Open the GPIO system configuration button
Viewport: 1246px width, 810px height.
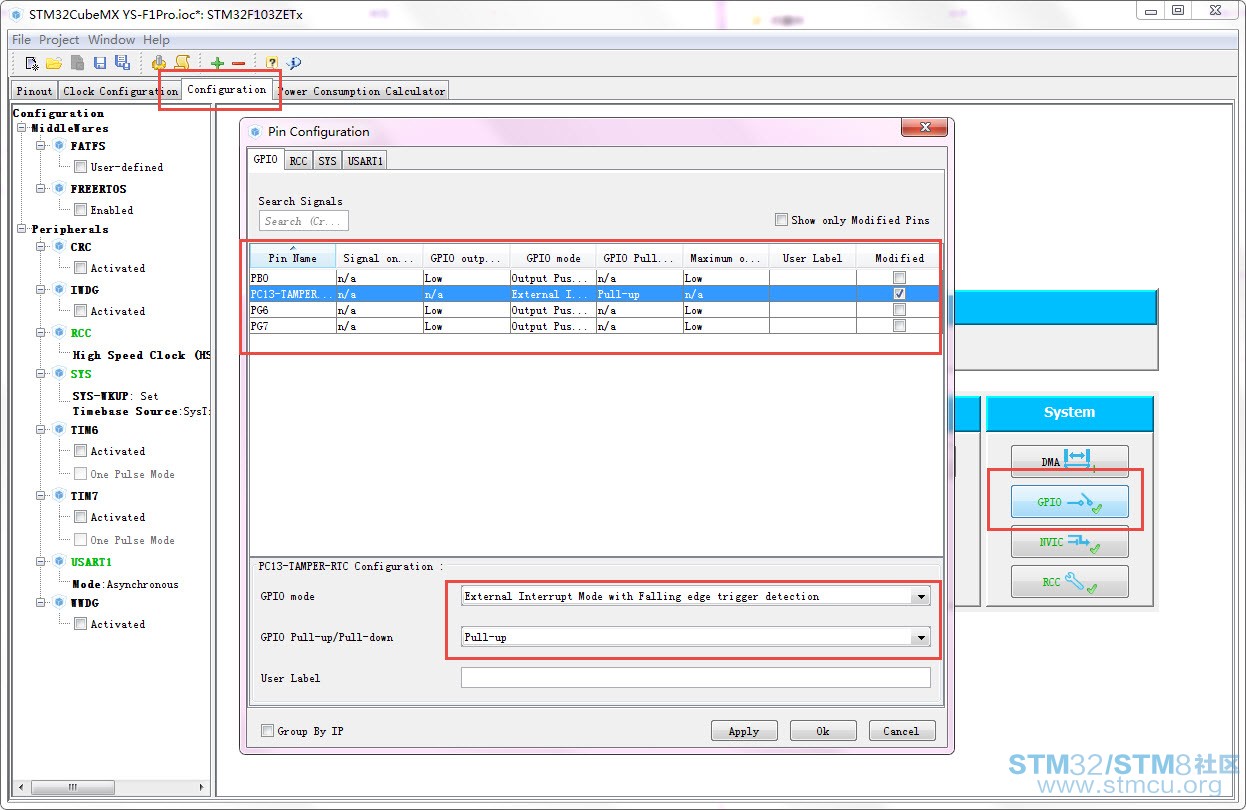click(1069, 502)
